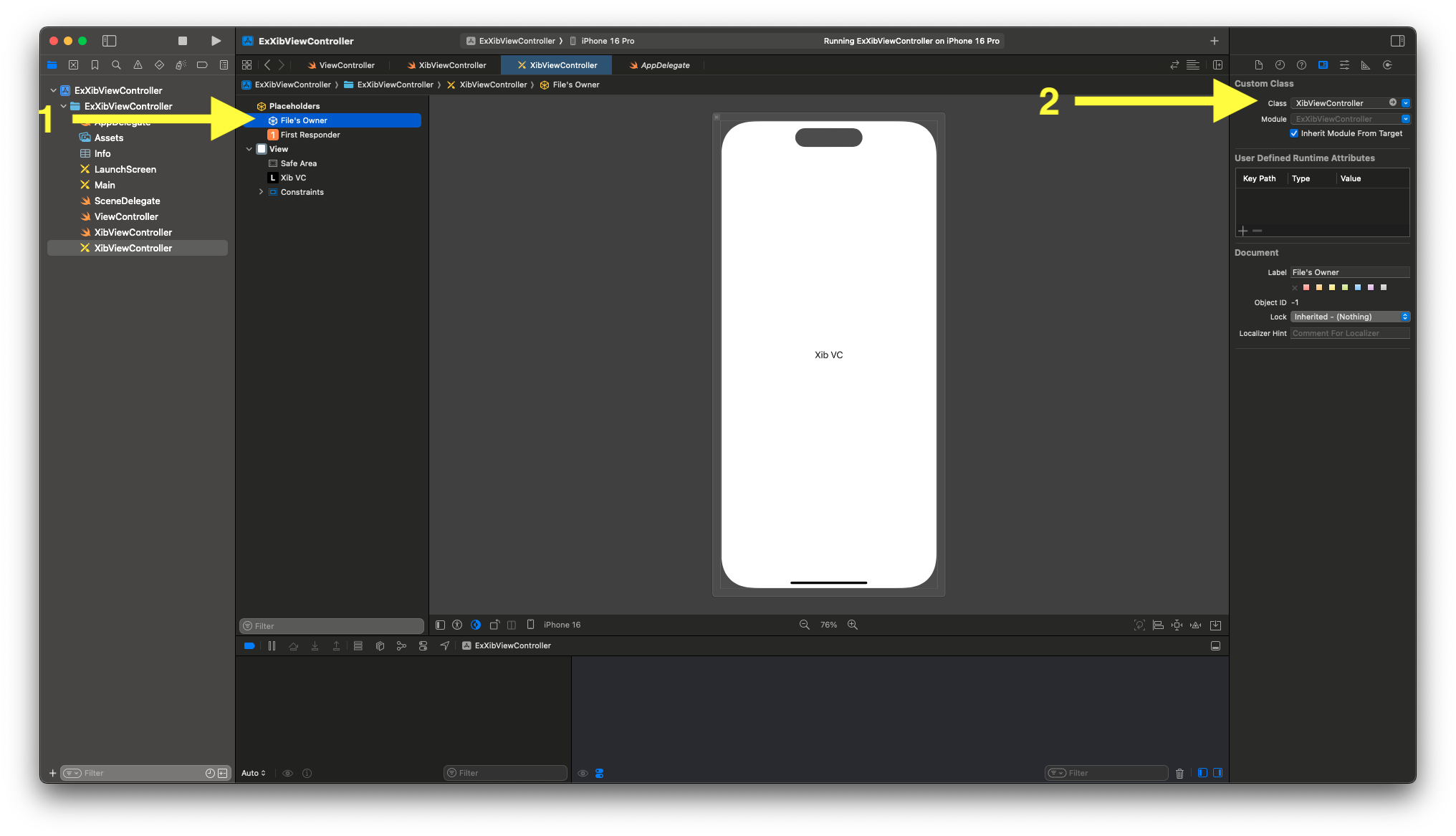This screenshot has width=1456, height=836.
Task: Pick the red label color swatch
Action: (1306, 287)
